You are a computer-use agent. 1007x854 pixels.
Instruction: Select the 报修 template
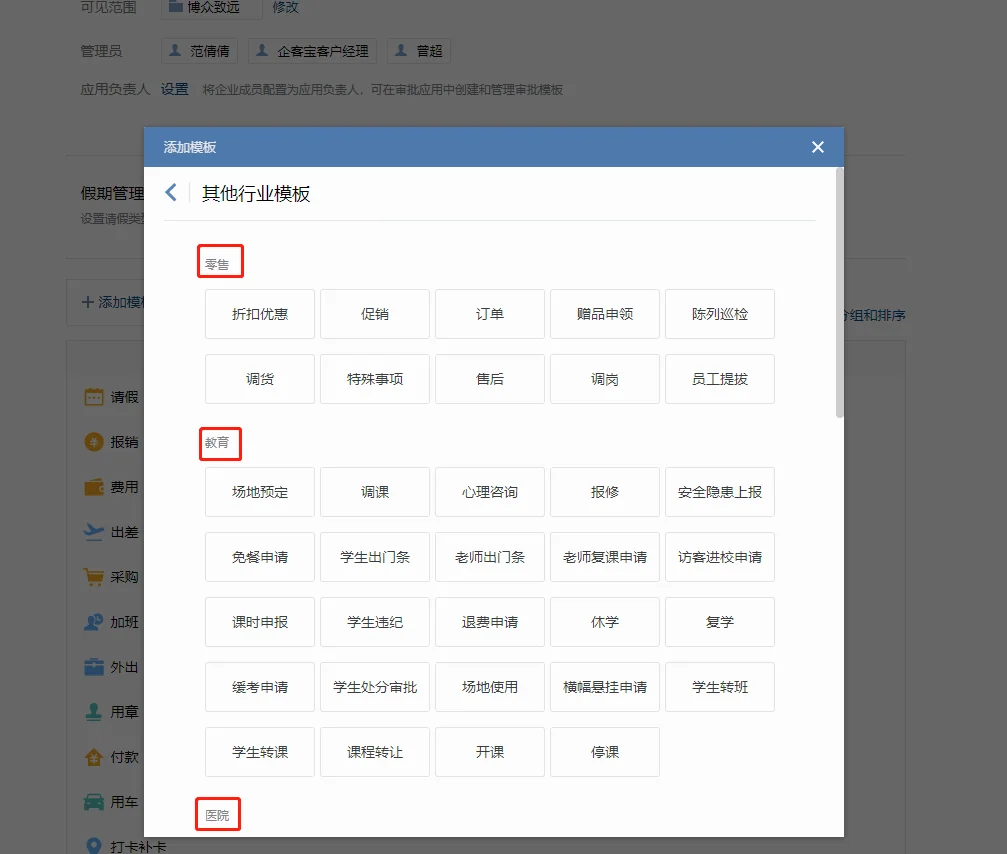coord(605,492)
